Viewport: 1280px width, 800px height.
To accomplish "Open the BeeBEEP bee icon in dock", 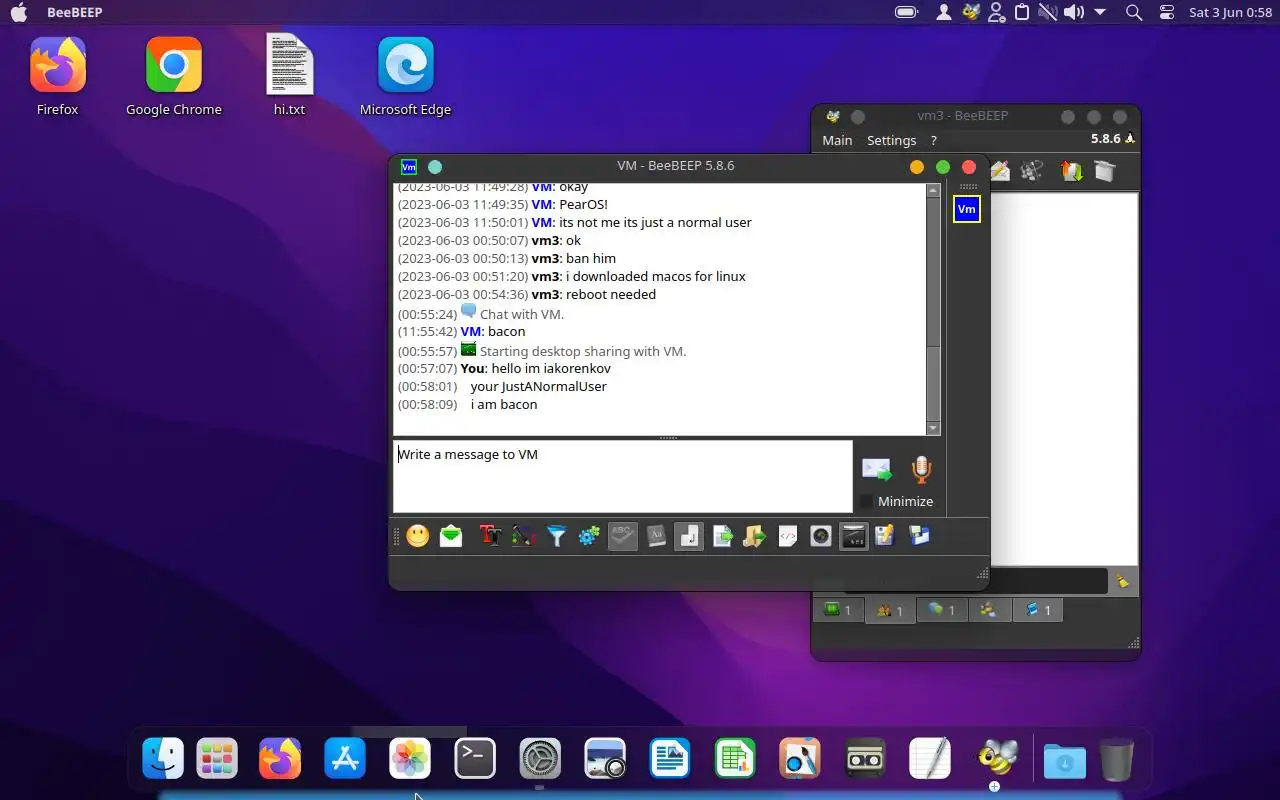I will coord(996,759).
